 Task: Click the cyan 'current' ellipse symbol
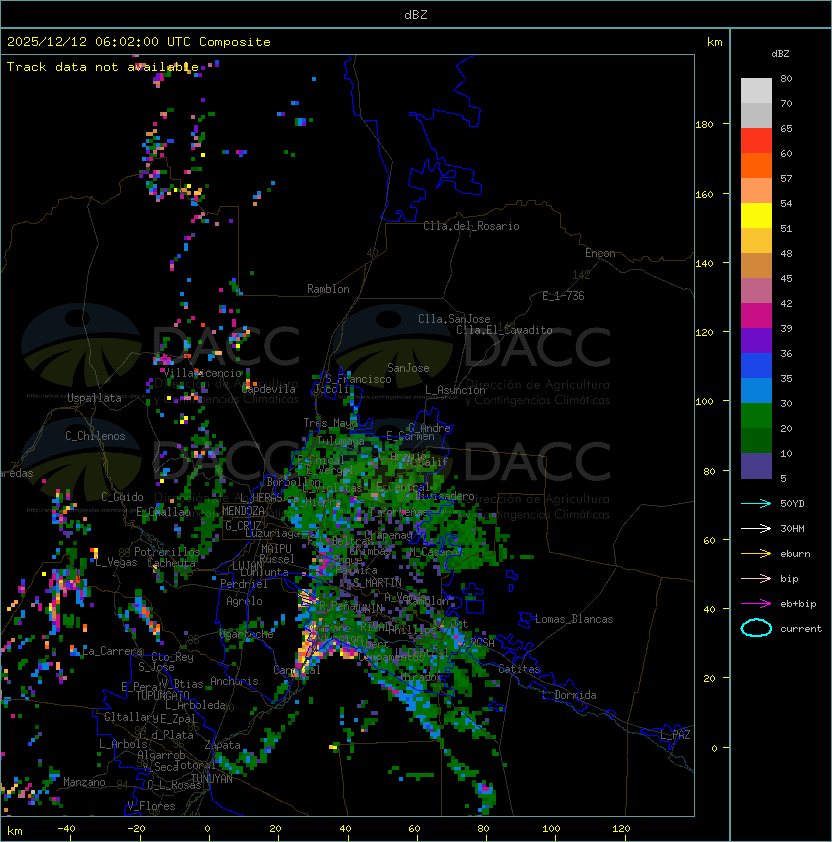click(x=756, y=628)
